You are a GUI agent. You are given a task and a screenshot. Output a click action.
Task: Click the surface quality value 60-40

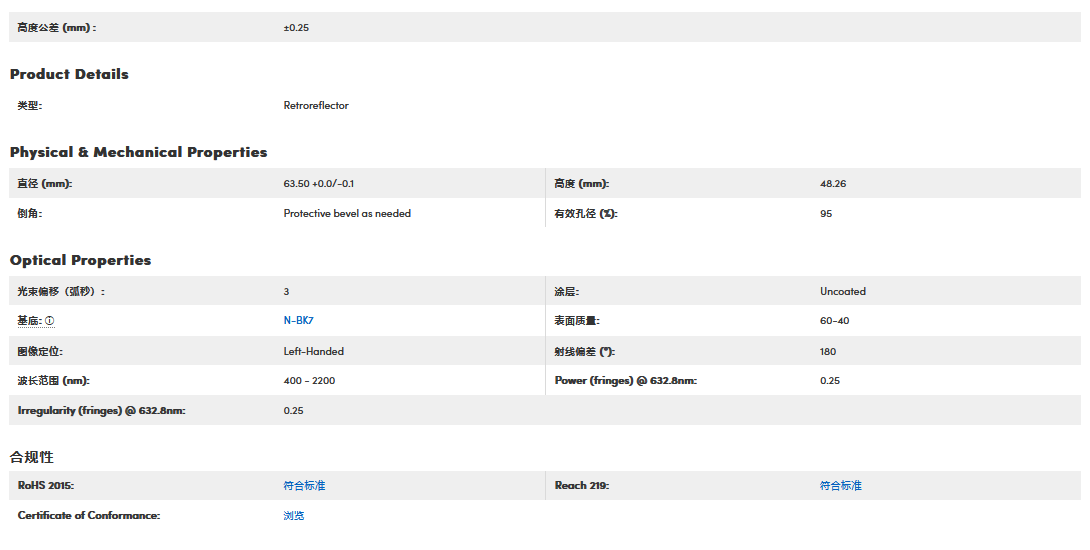(834, 321)
